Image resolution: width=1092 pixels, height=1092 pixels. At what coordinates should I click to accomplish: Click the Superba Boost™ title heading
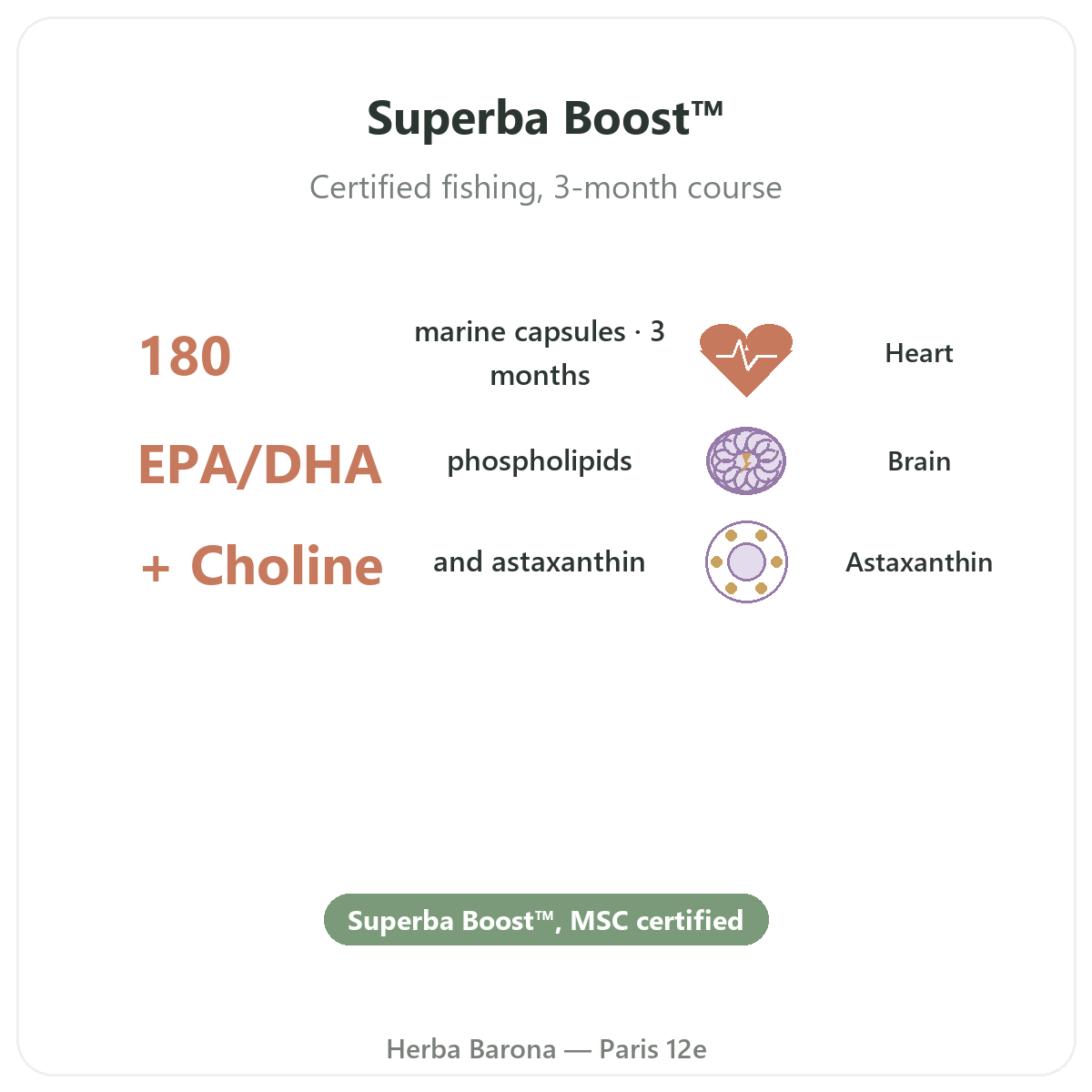(546, 118)
